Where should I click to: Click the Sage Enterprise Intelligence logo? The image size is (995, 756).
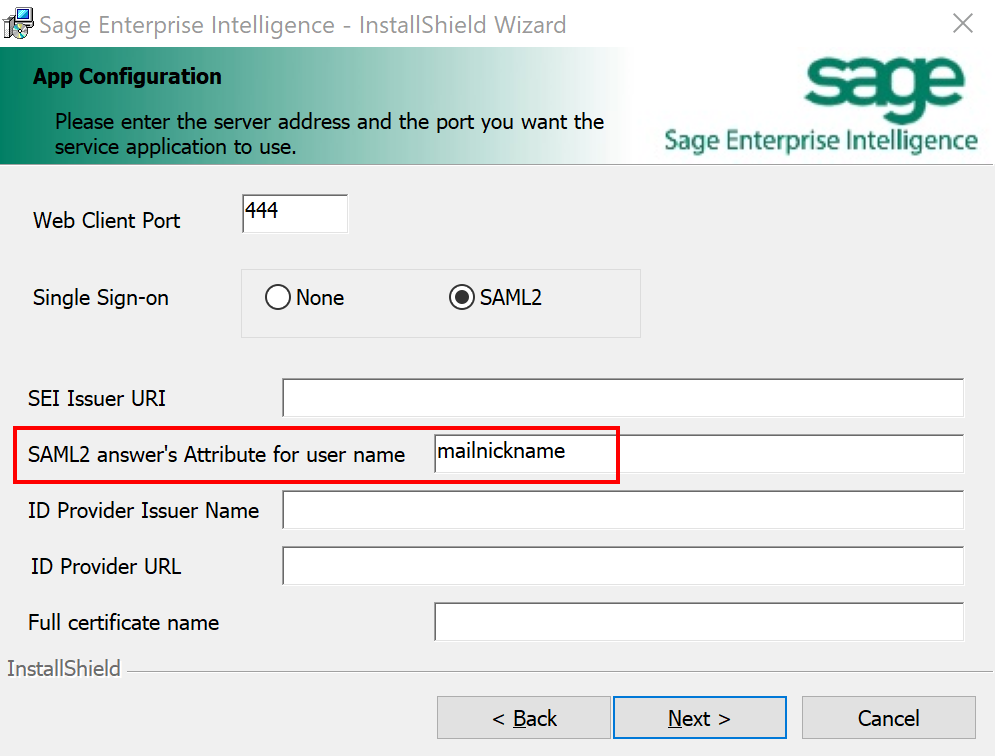pyautogui.click(x=820, y=106)
